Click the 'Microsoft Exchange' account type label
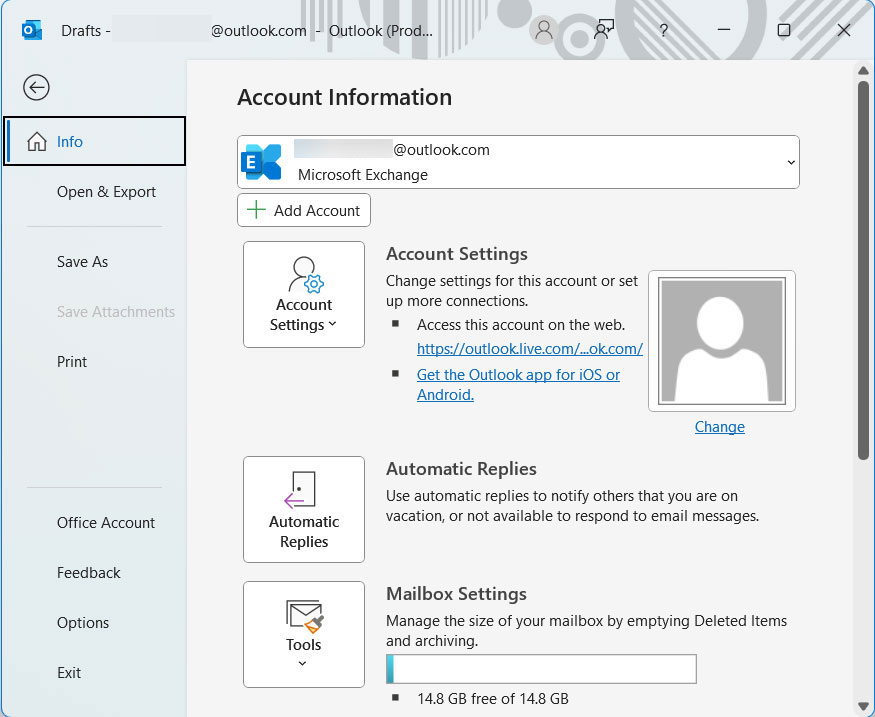This screenshot has height=717, width=875. pyautogui.click(x=363, y=175)
